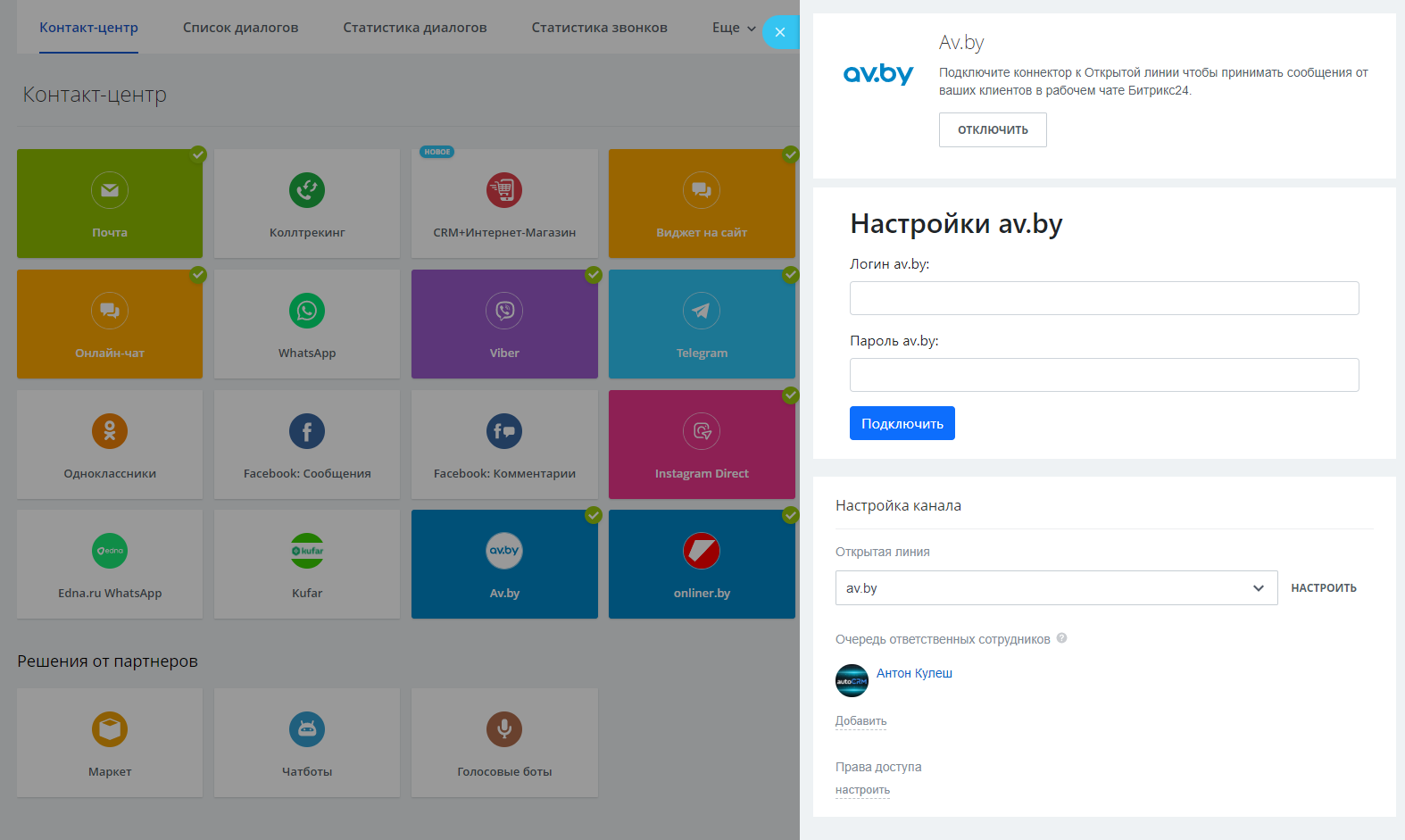
Task: Click the help icon beside Очередь ответственных сотрудников
Action: tap(1061, 638)
